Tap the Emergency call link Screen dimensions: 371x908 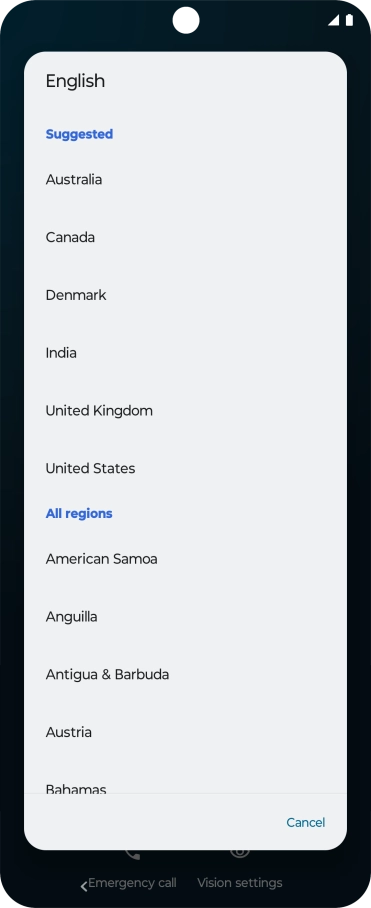click(x=132, y=883)
